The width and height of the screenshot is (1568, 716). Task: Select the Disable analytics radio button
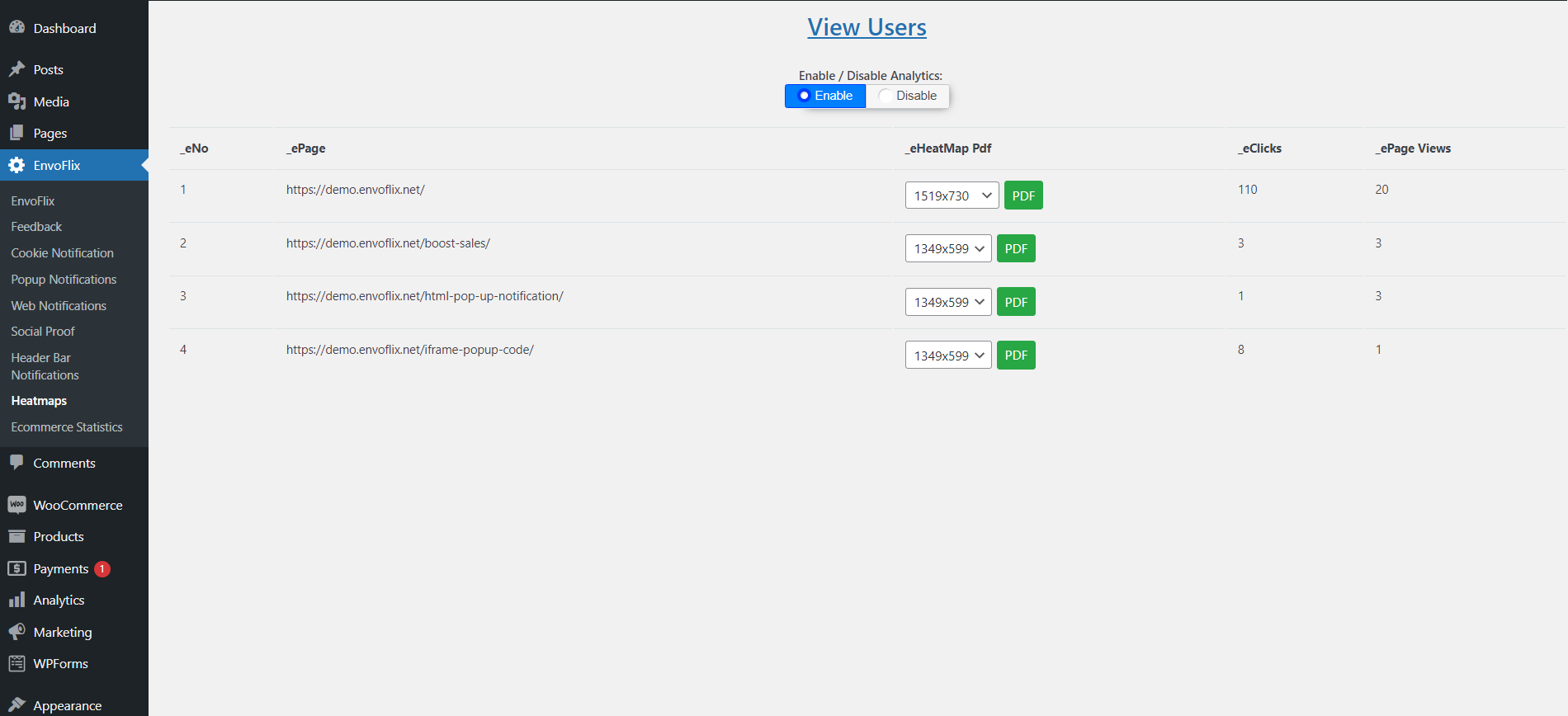(x=885, y=96)
